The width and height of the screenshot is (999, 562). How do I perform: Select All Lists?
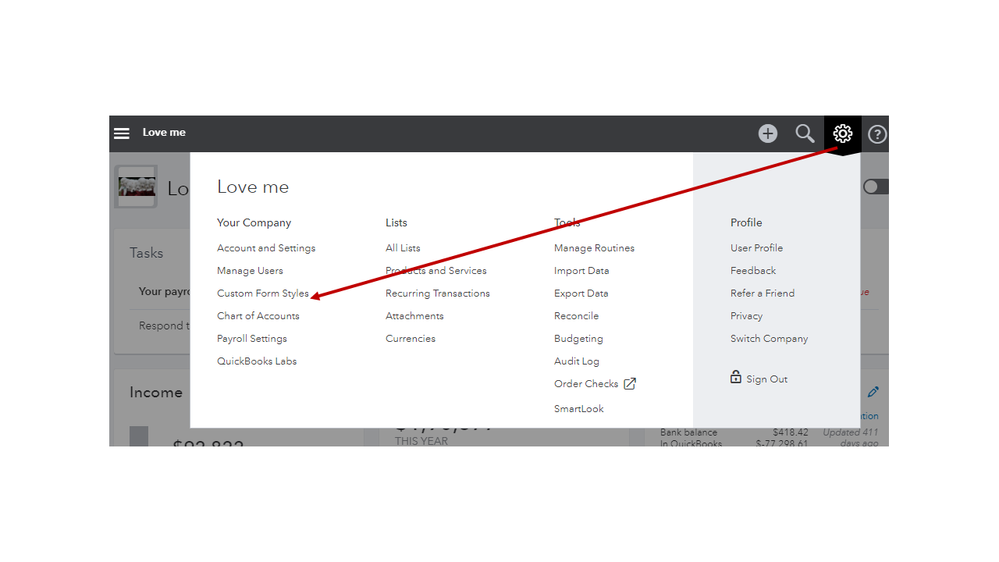click(x=403, y=248)
